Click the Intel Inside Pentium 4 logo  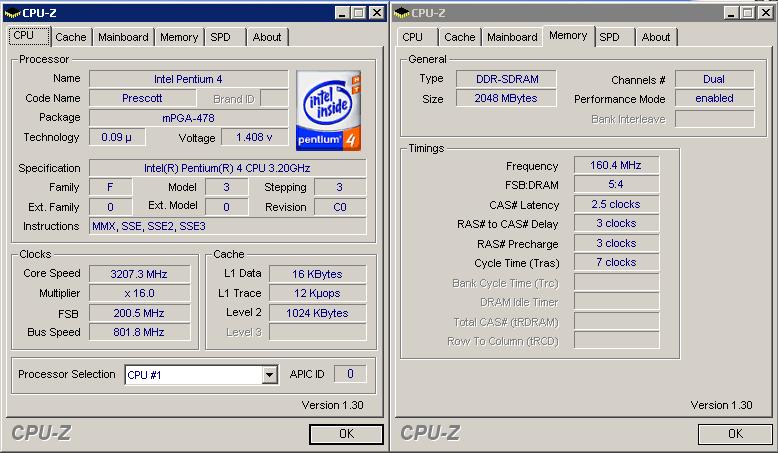[328, 110]
